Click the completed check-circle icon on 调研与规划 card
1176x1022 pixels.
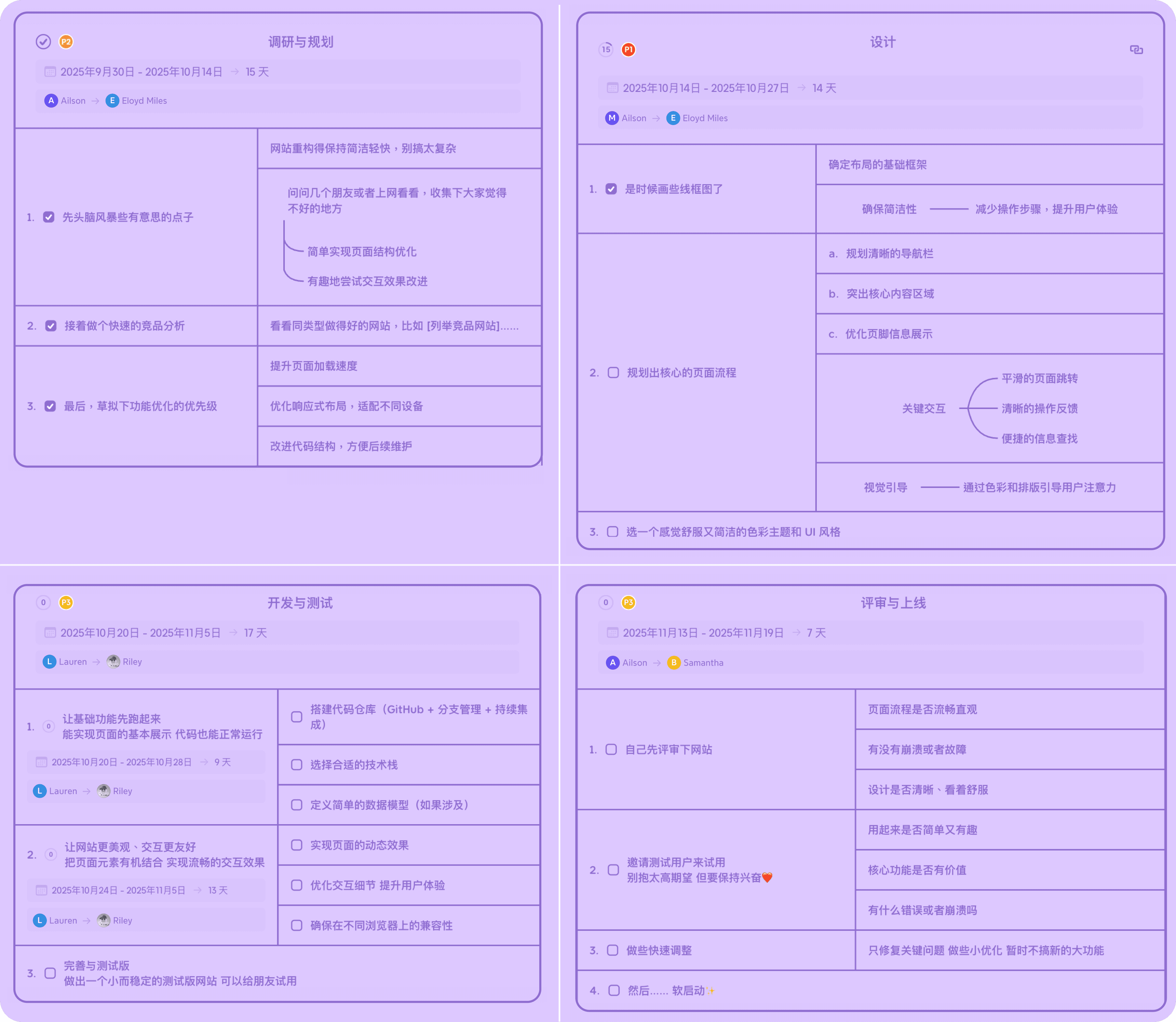point(44,41)
